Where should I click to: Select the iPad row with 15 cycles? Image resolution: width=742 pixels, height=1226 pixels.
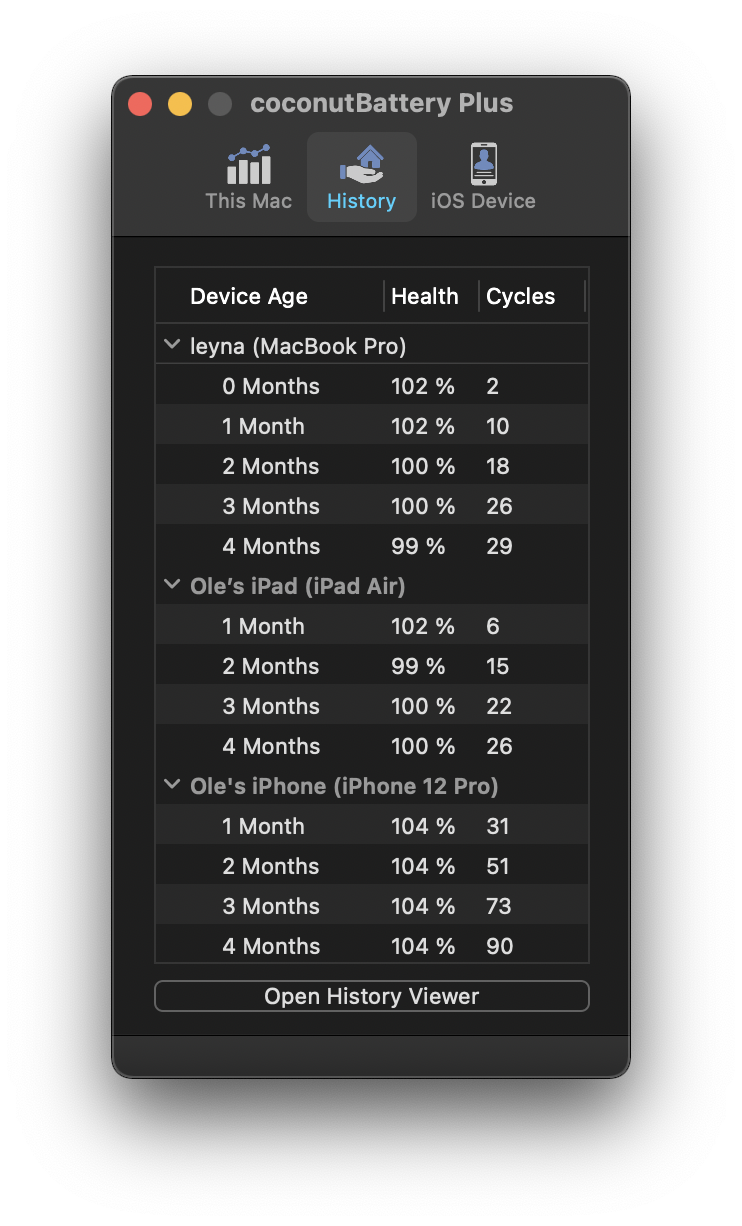(371, 666)
